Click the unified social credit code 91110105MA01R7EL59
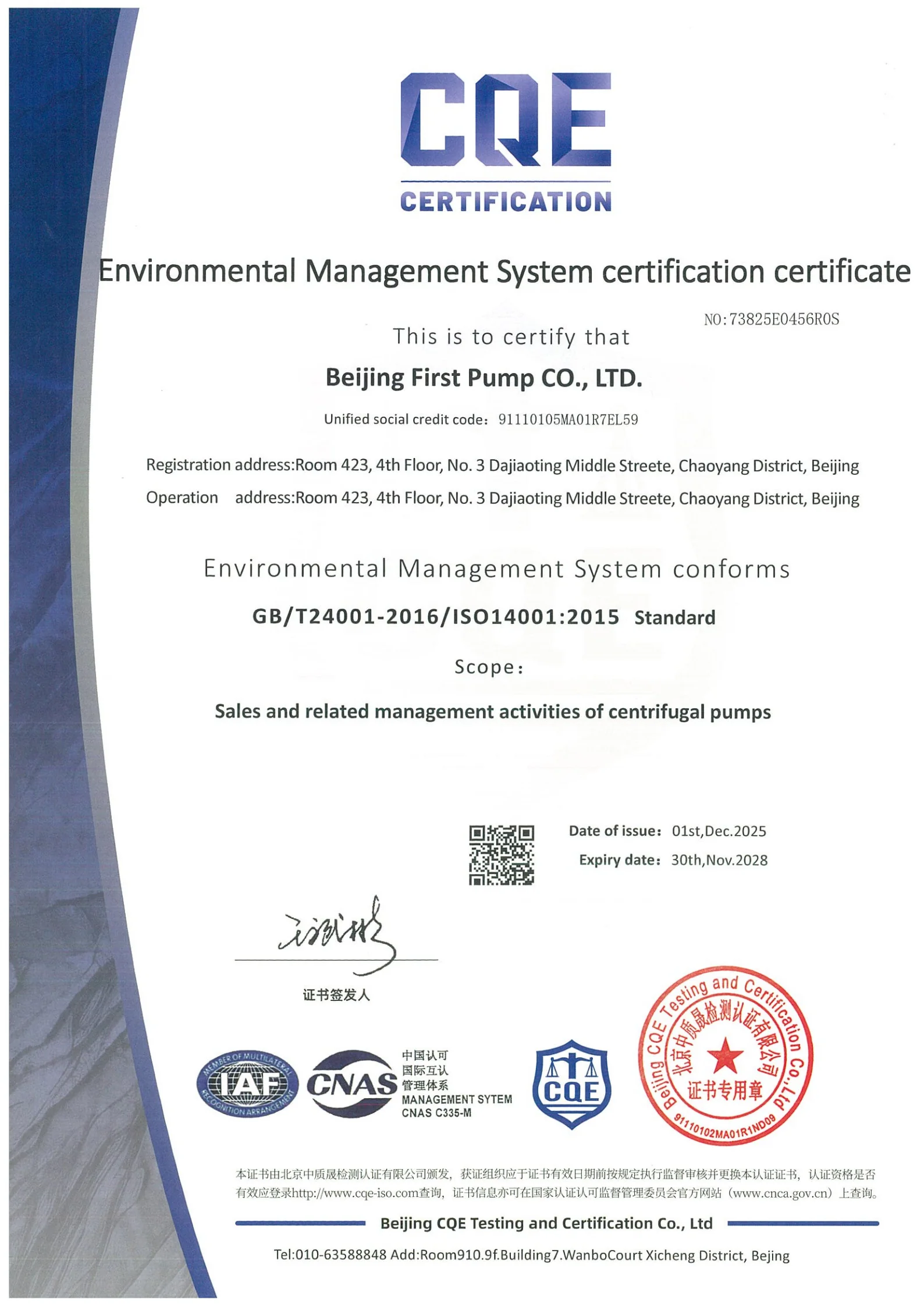 coord(568,420)
